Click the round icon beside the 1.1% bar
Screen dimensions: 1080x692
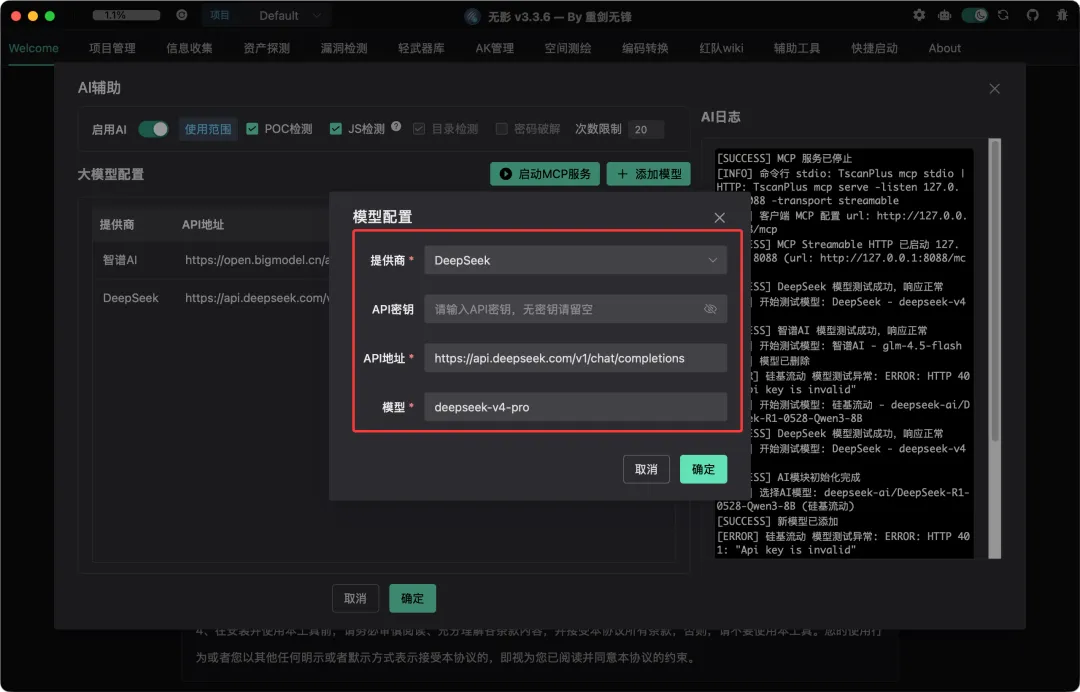pos(182,15)
